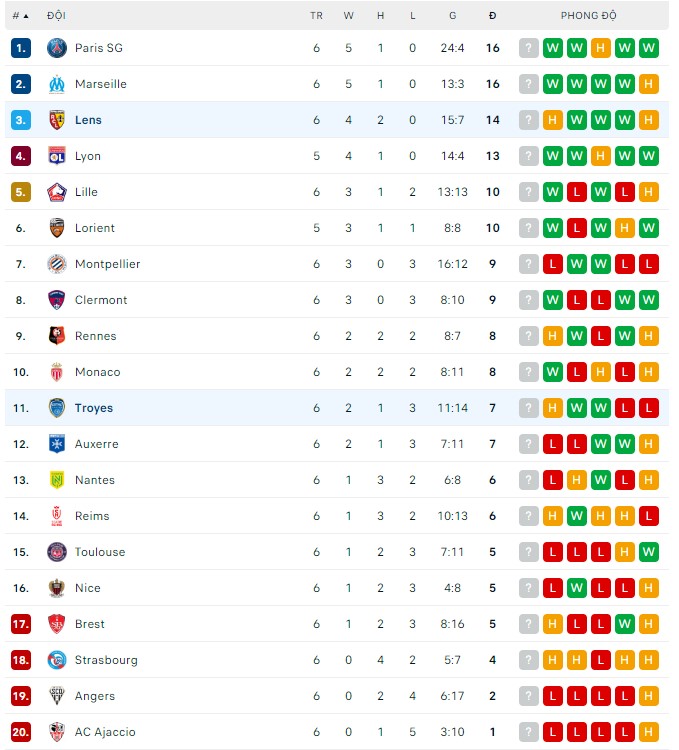Sort standings by the W column header
The width and height of the screenshot is (679, 750).
[x=348, y=16]
